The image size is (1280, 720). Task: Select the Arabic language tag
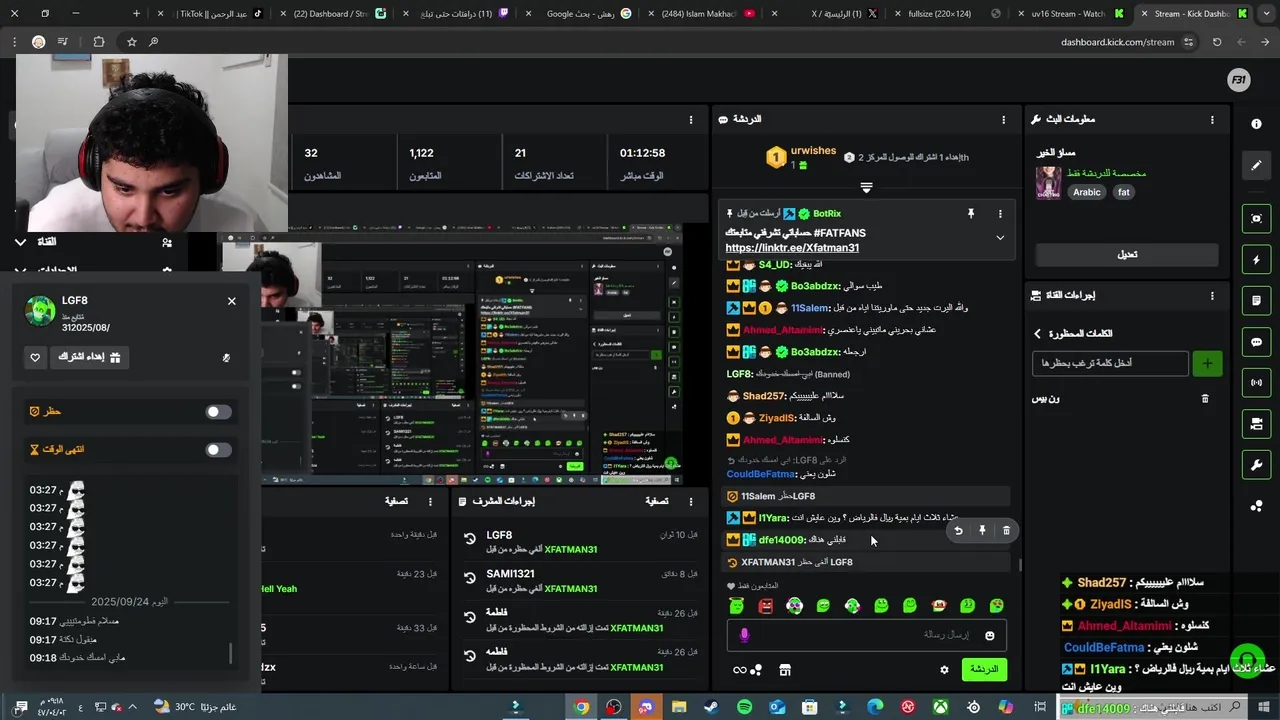pos(1087,192)
